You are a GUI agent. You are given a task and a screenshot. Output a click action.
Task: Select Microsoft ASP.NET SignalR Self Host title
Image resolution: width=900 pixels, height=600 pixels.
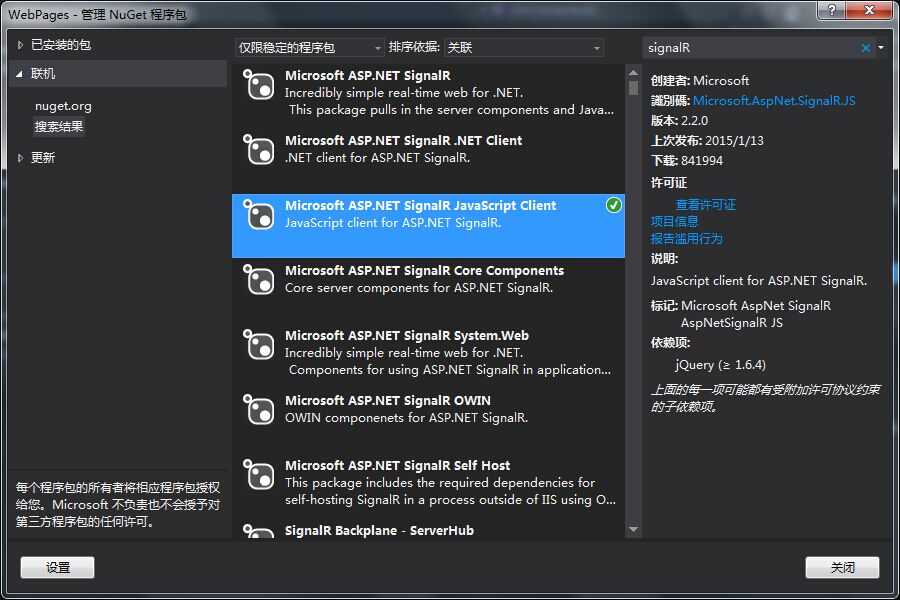398,466
